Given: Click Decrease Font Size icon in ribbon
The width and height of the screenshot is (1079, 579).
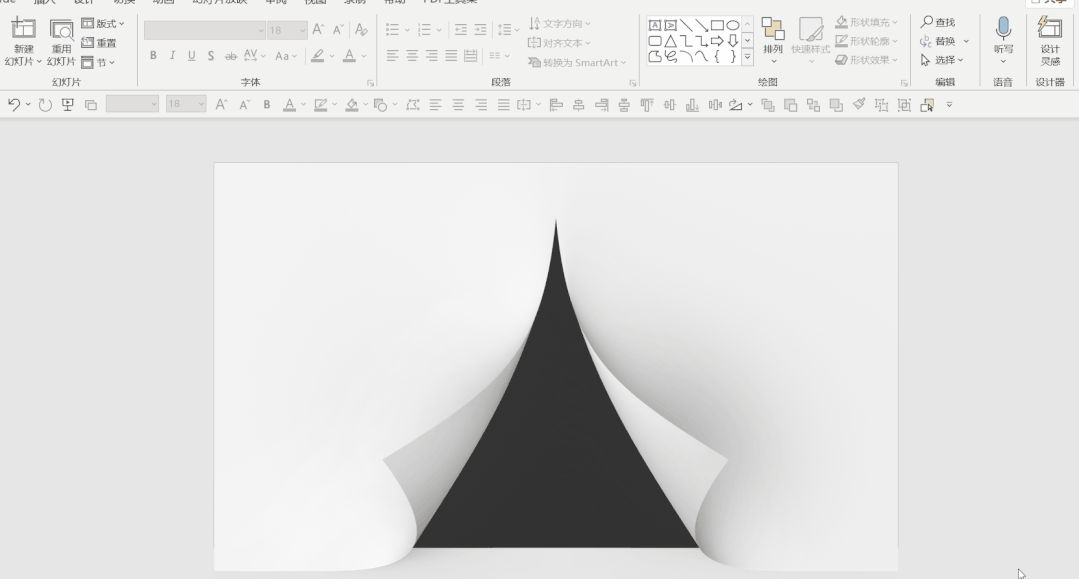Looking at the screenshot, I should click(338, 30).
